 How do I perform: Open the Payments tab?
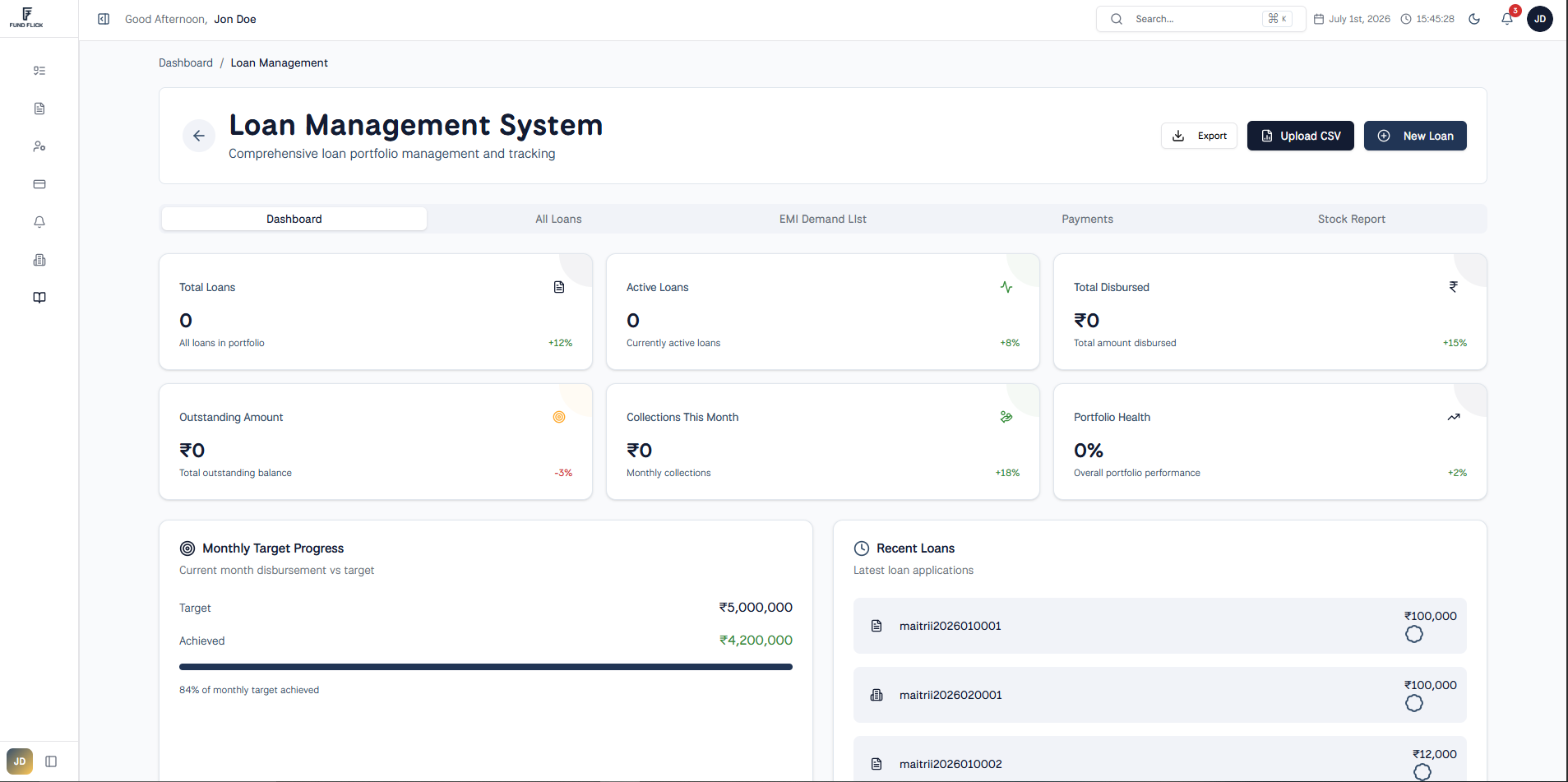pos(1087,219)
